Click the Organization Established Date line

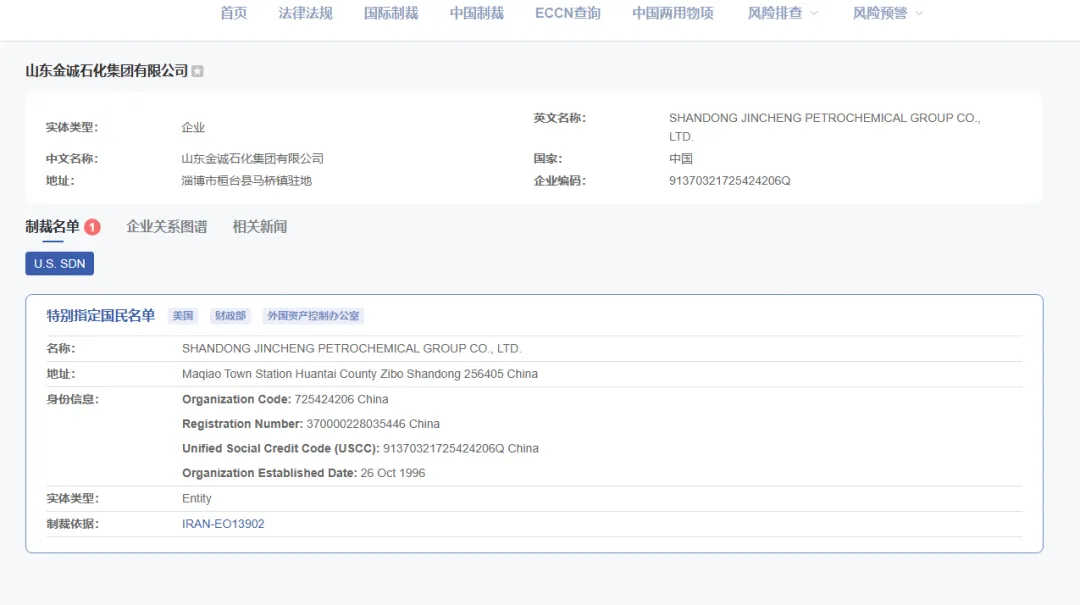(x=304, y=473)
